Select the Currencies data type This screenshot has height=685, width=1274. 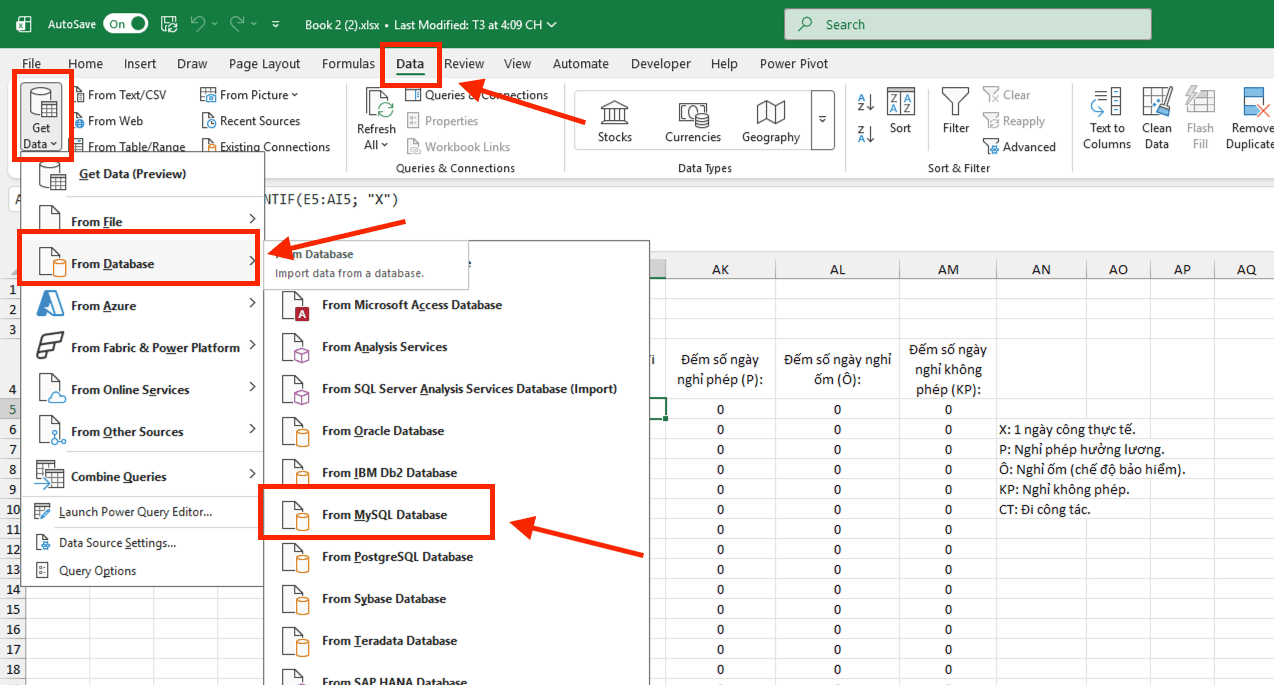(x=693, y=121)
